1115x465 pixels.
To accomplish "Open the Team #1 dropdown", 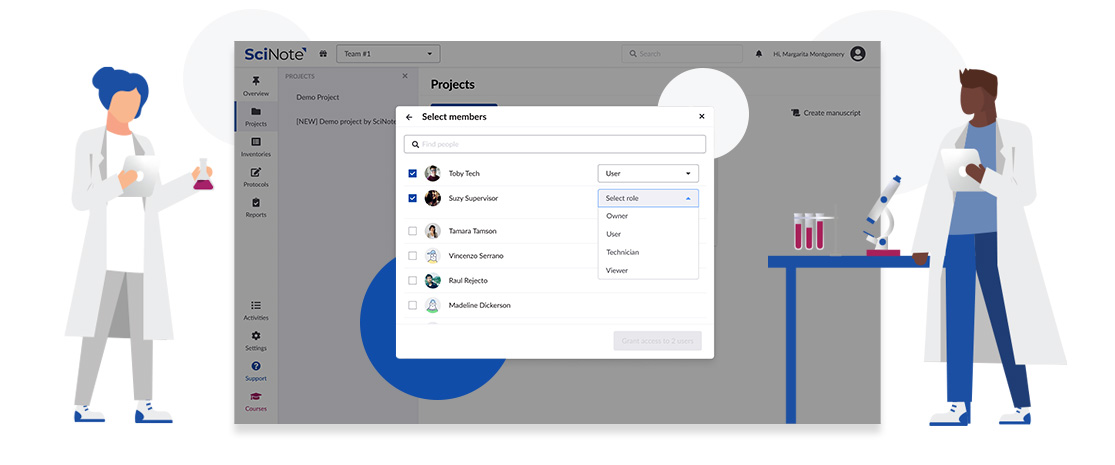I will point(388,53).
